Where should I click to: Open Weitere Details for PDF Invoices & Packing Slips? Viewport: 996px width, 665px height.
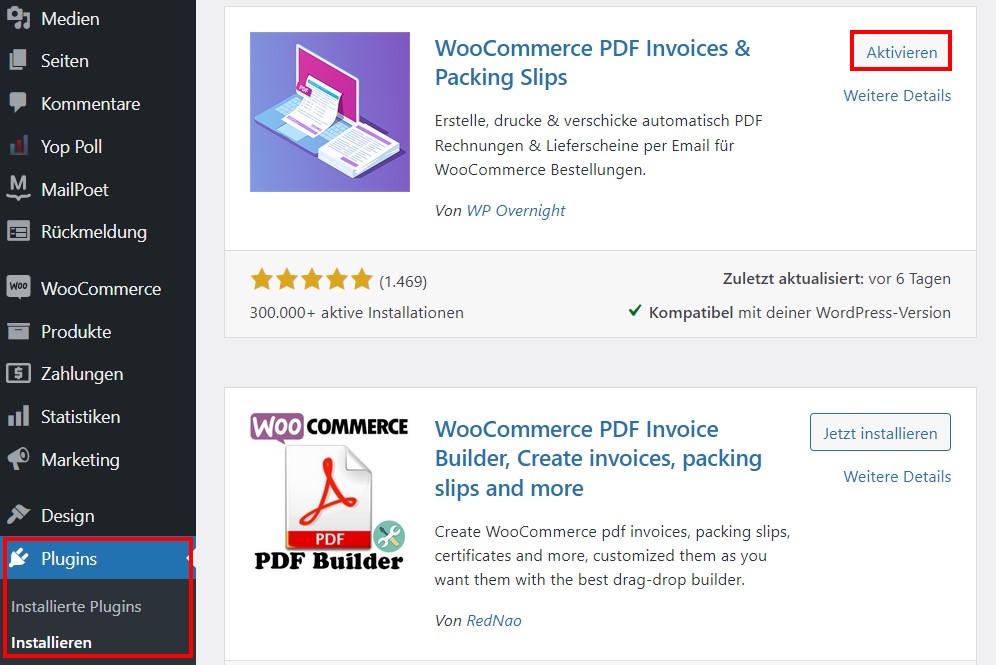[897, 95]
